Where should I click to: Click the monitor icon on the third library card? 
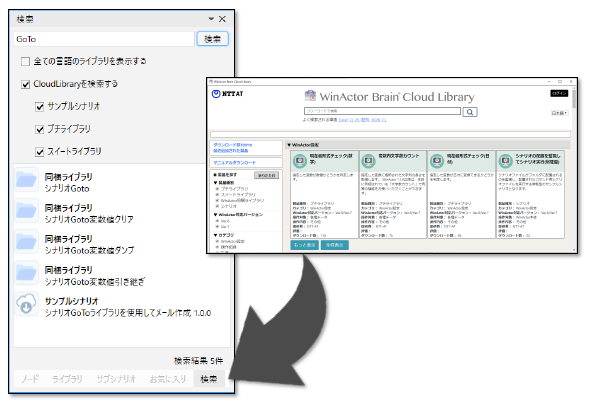(437, 161)
